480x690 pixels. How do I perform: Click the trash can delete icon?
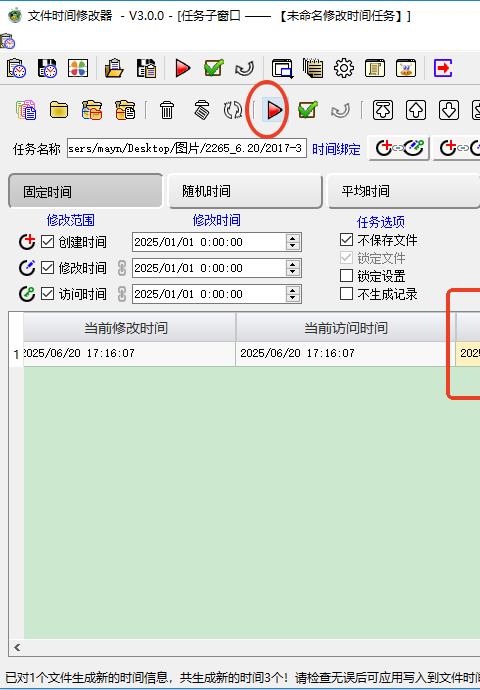(167, 110)
